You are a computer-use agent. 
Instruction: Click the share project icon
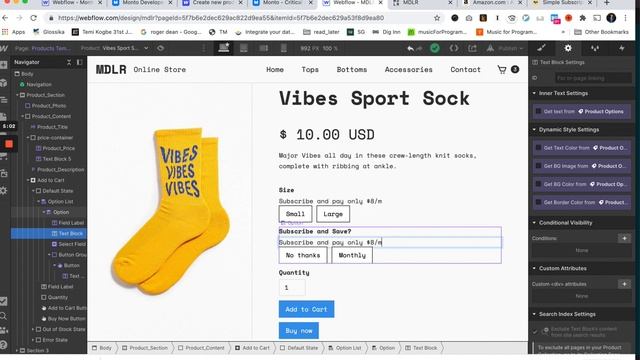tap(472, 48)
